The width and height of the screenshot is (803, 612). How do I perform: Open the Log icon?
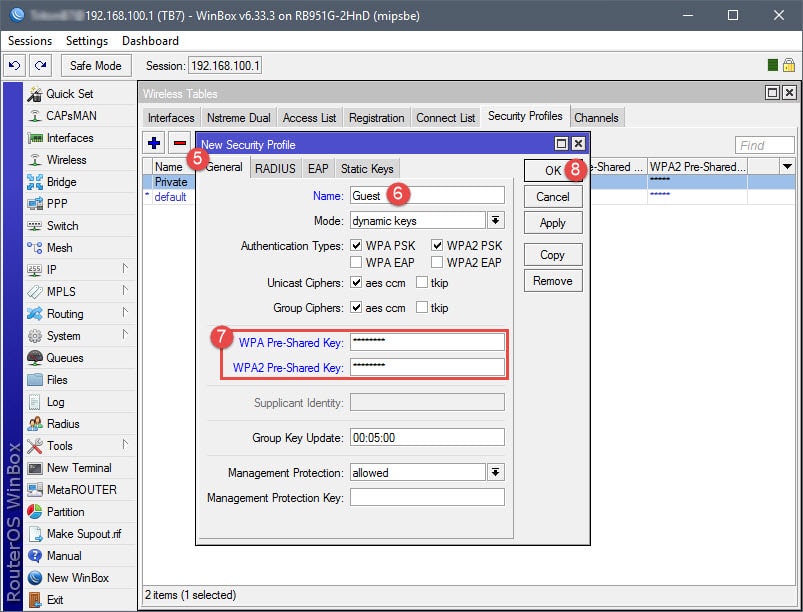point(35,402)
